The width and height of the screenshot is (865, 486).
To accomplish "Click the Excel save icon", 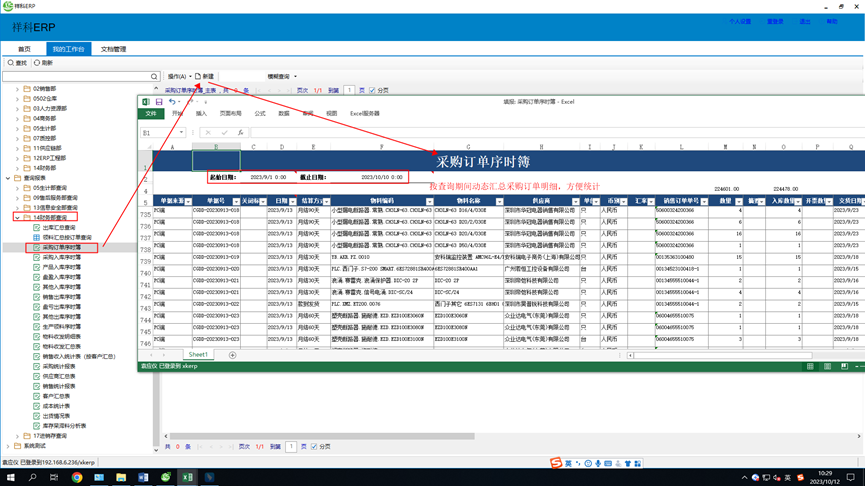I will (x=159, y=102).
